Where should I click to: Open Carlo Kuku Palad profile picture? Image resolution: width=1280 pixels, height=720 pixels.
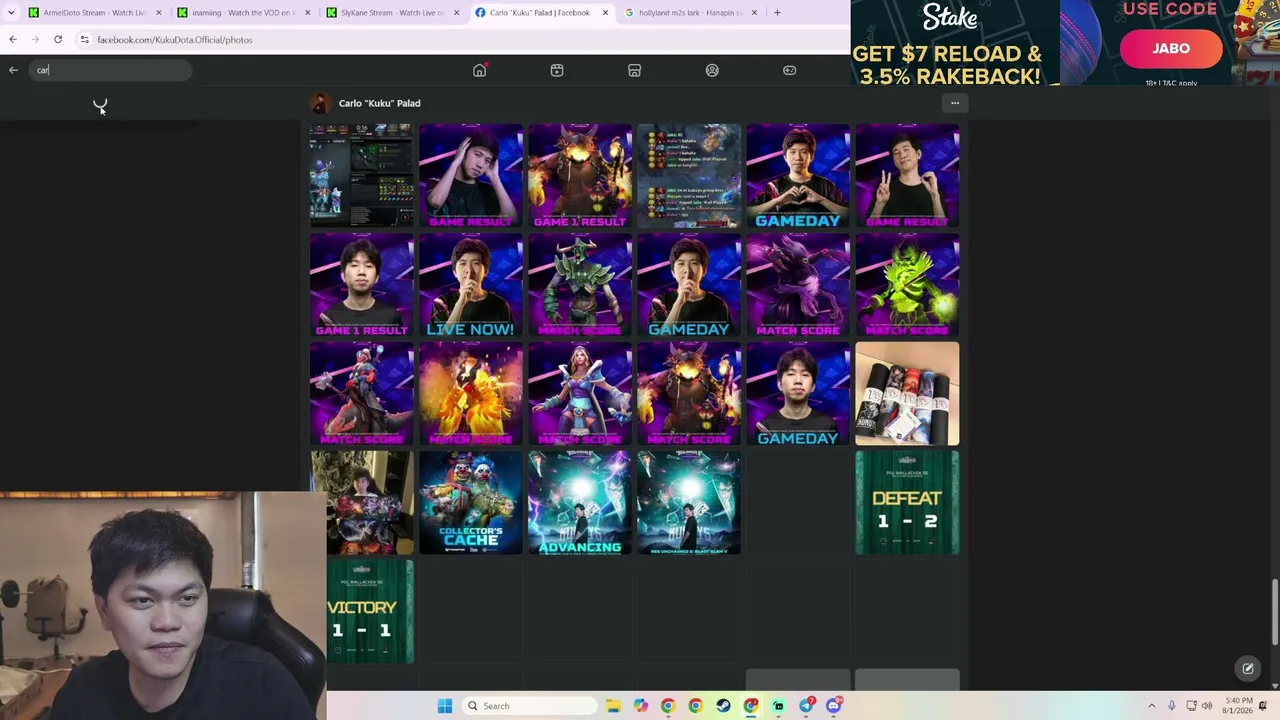coord(320,103)
